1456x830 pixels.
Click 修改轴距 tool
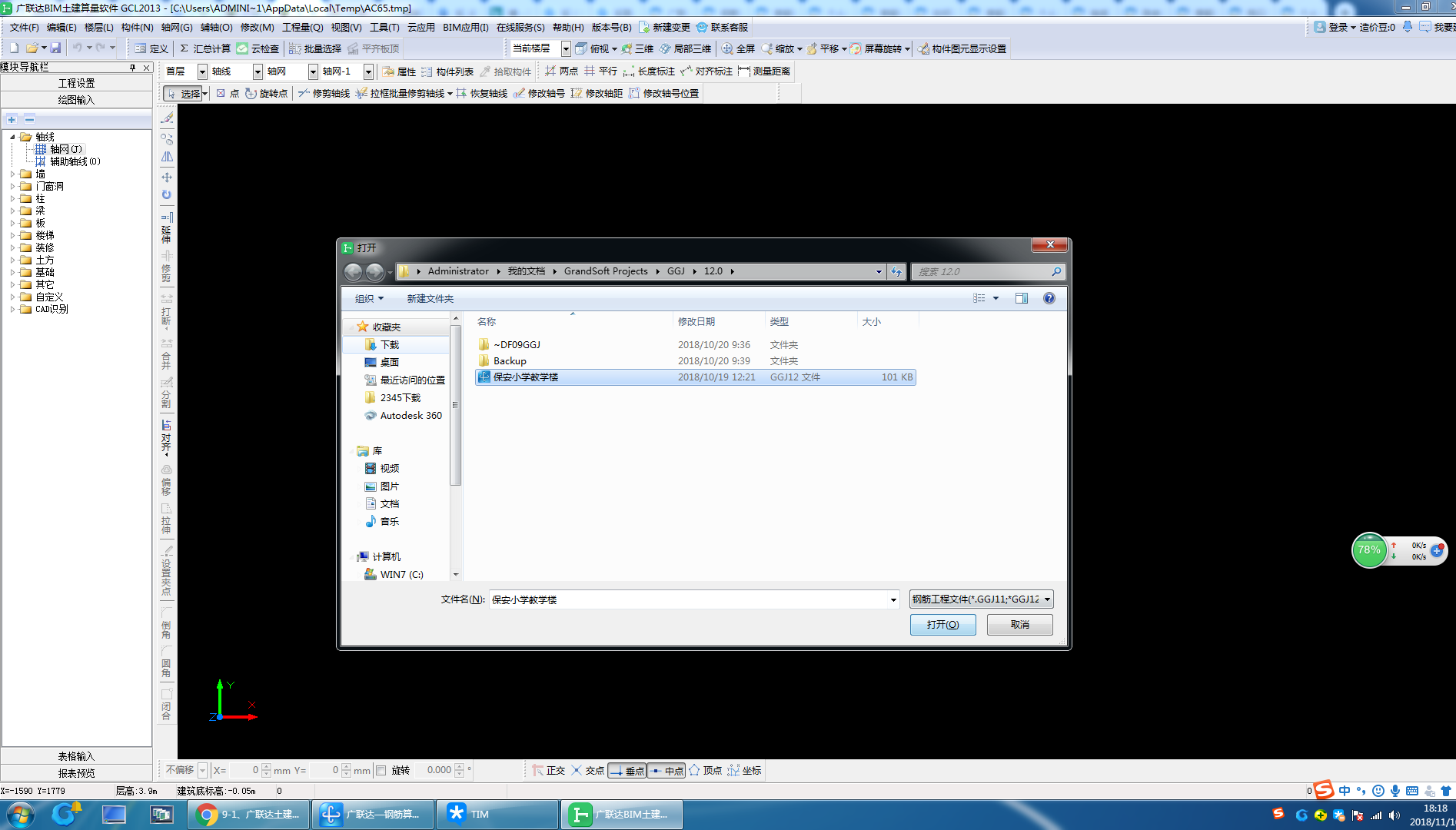[597, 93]
